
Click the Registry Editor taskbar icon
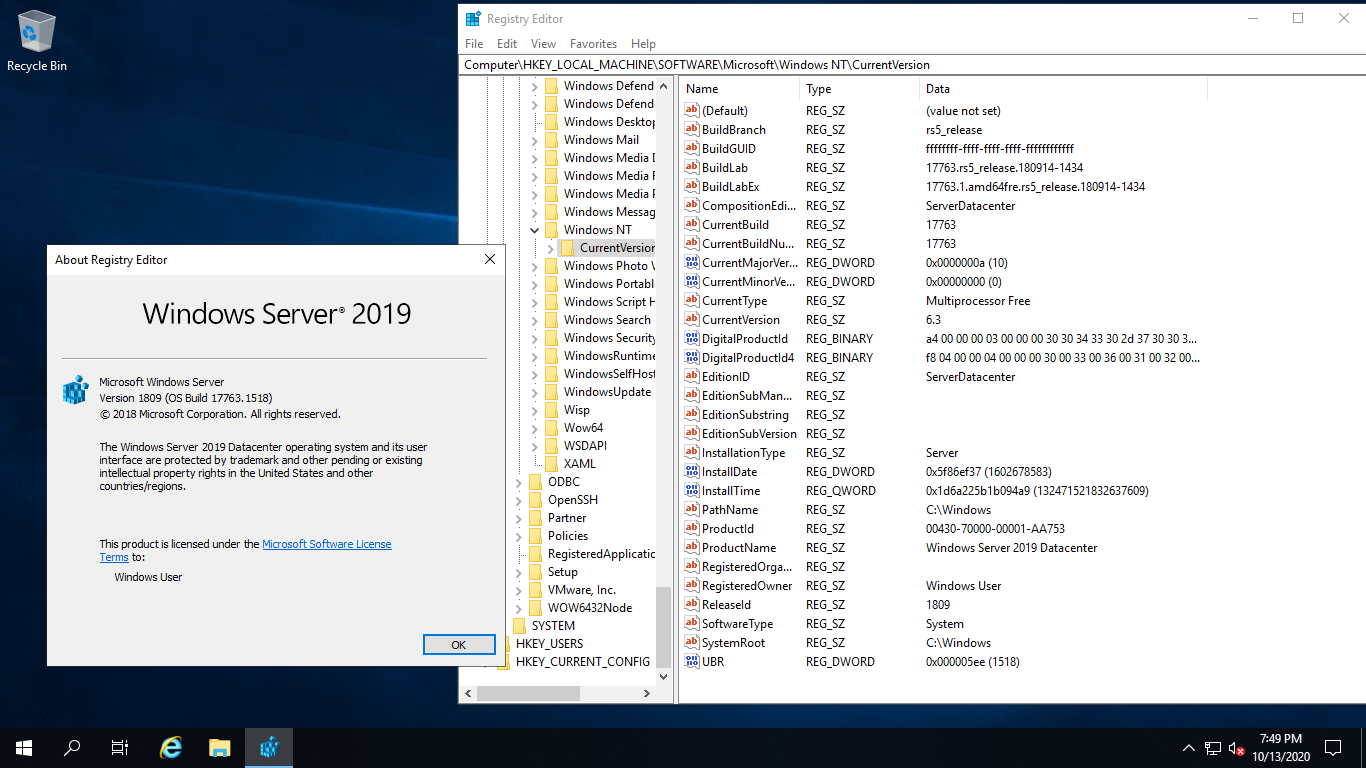(269, 747)
